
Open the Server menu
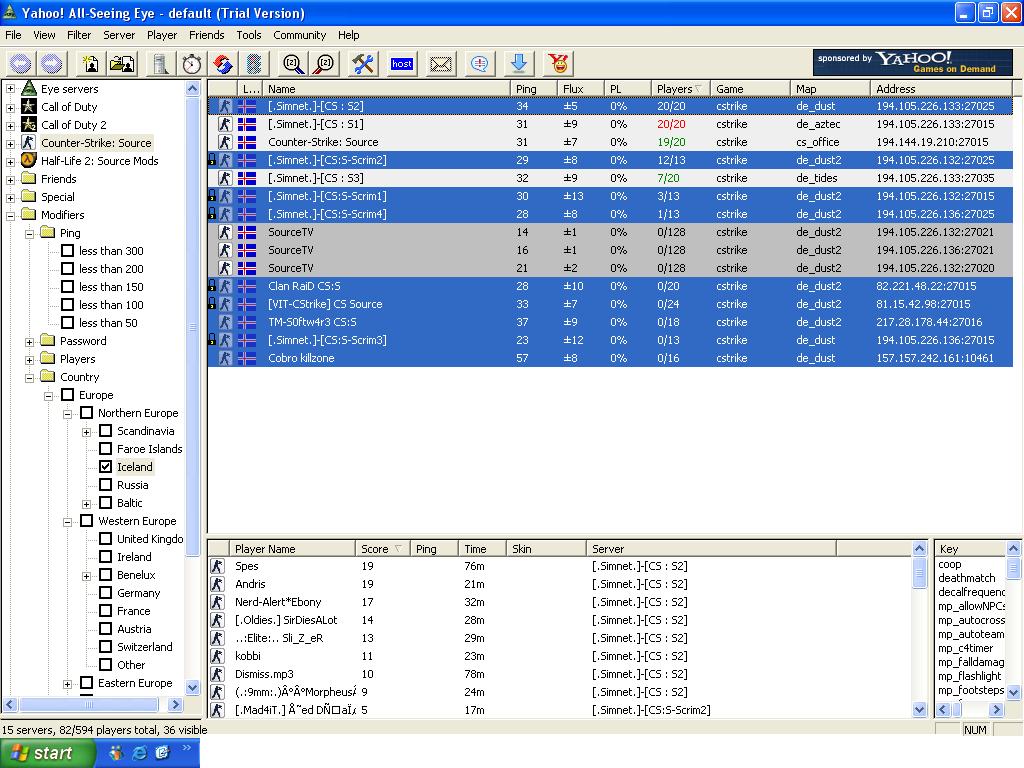pyautogui.click(x=119, y=35)
